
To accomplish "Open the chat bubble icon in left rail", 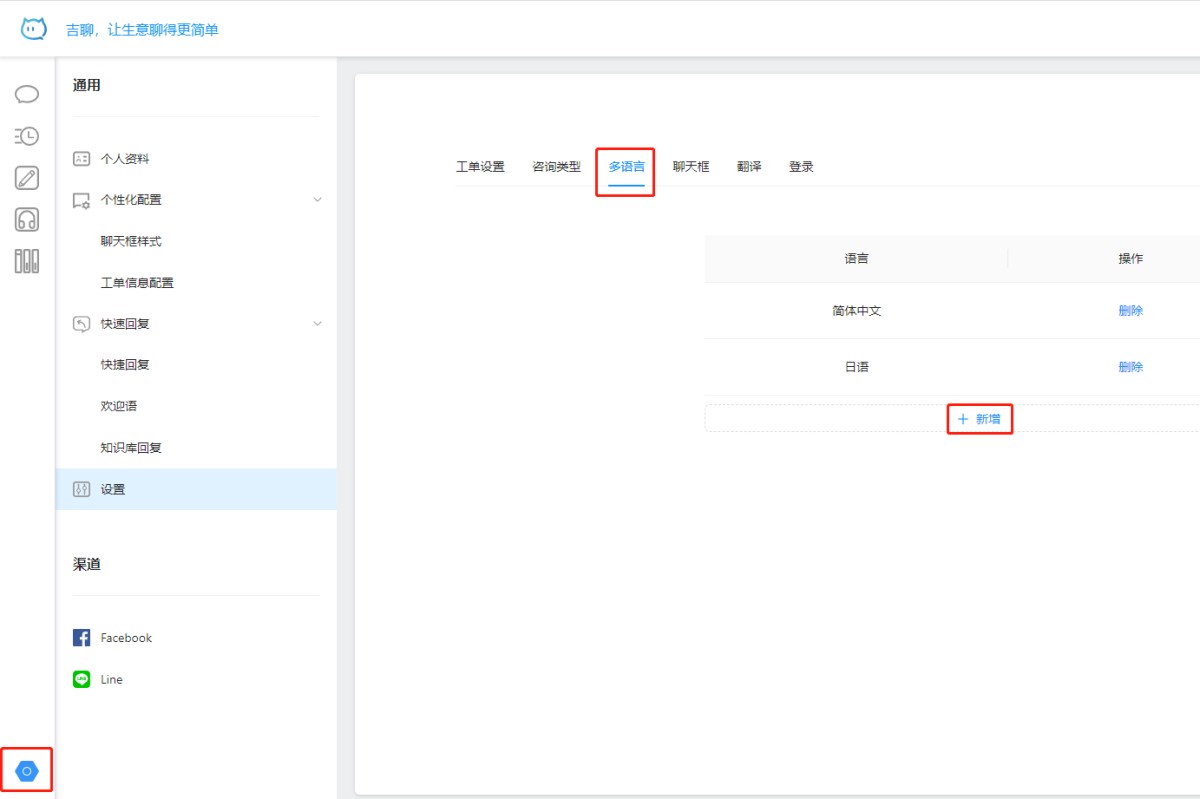I will [x=27, y=94].
